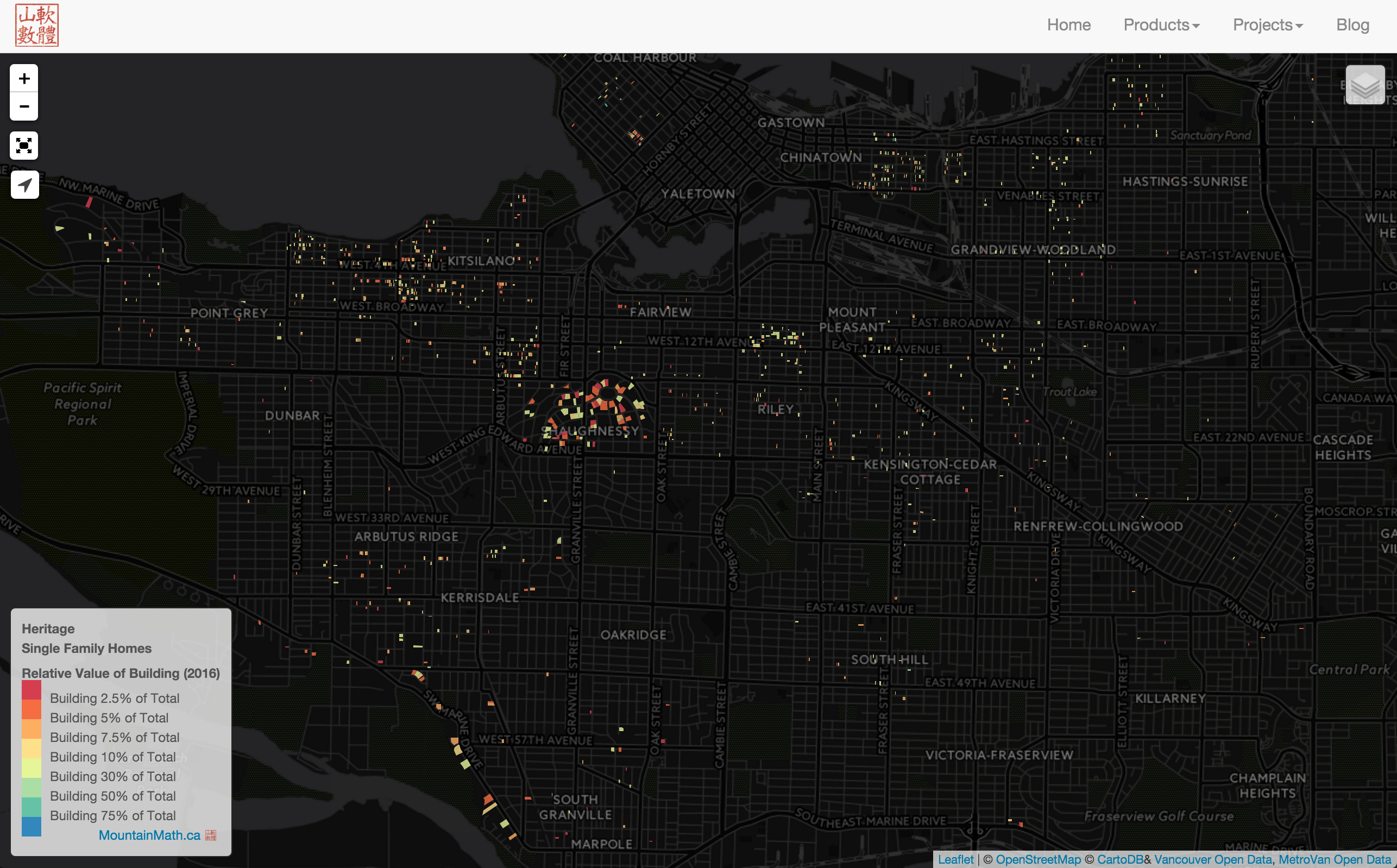1397x868 pixels.
Task: Open the CartoDB attribution link
Action: click(x=1120, y=859)
